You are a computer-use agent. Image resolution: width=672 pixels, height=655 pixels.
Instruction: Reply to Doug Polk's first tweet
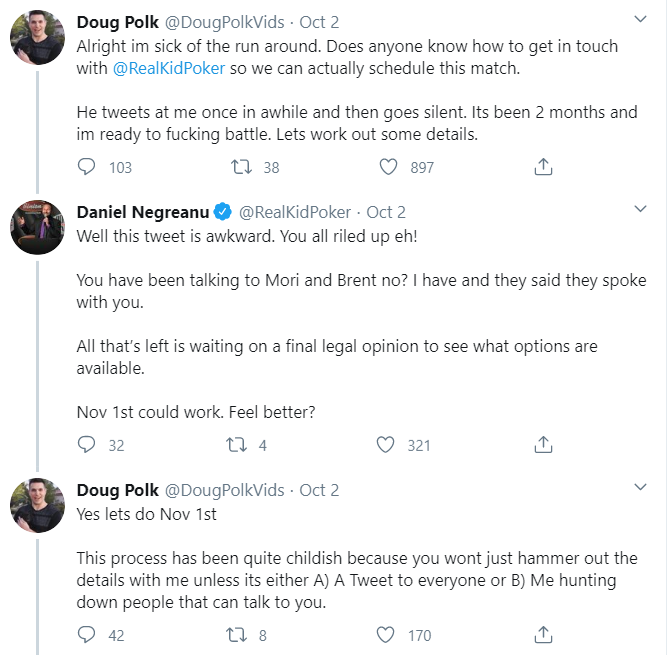[x=87, y=167]
